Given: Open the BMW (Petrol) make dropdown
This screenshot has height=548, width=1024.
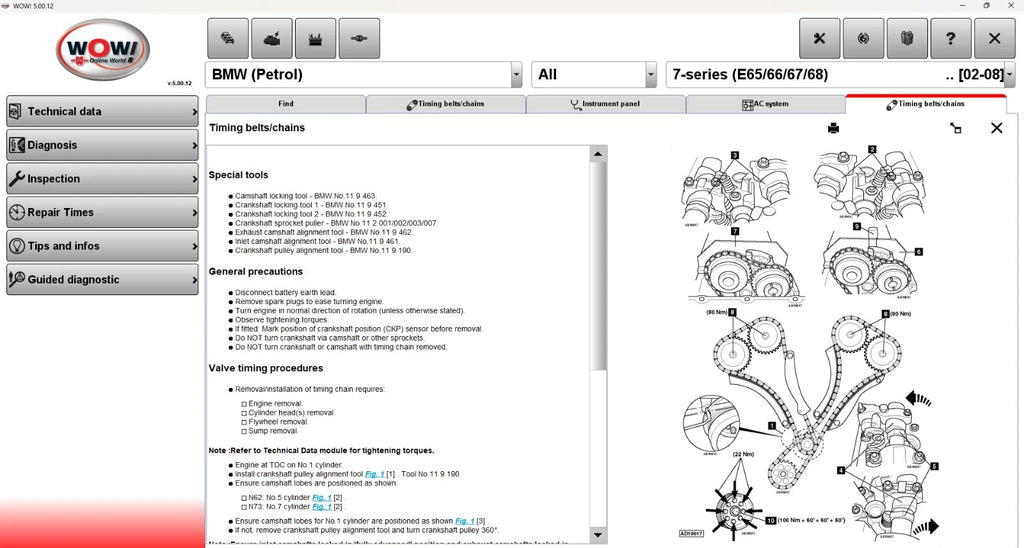Looking at the screenshot, I should pos(517,74).
